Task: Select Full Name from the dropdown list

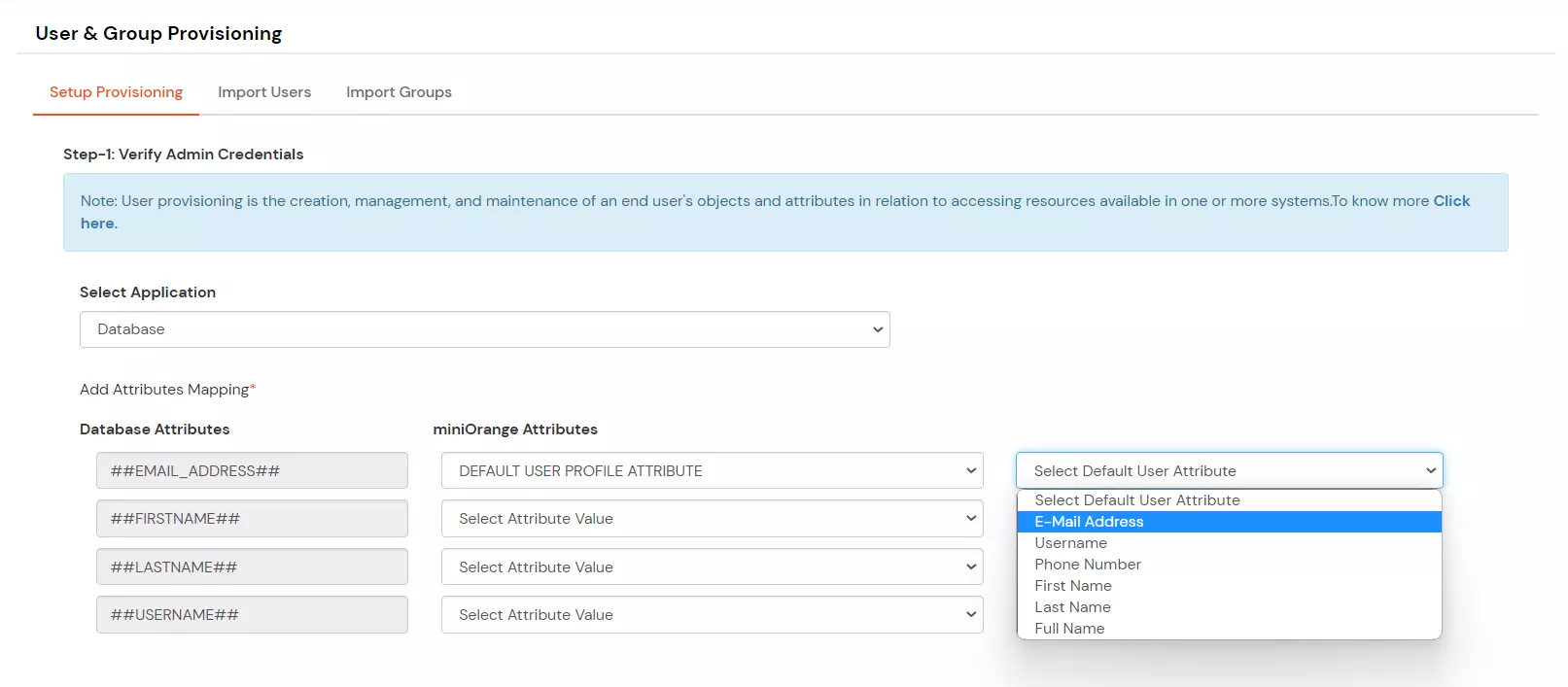Action: (x=1229, y=629)
